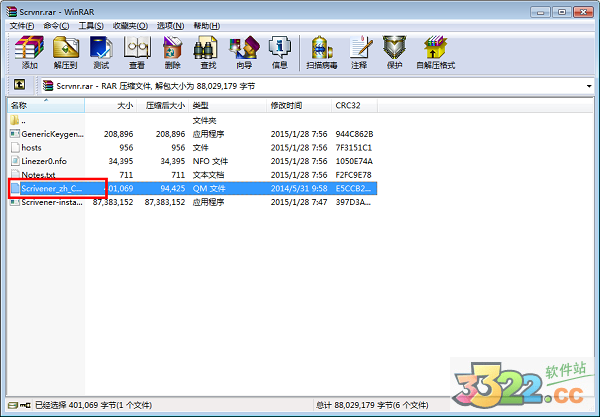Click the WinRAR title bar icon
This screenshot has width=600, height=417.
click(x=11, y=11)
